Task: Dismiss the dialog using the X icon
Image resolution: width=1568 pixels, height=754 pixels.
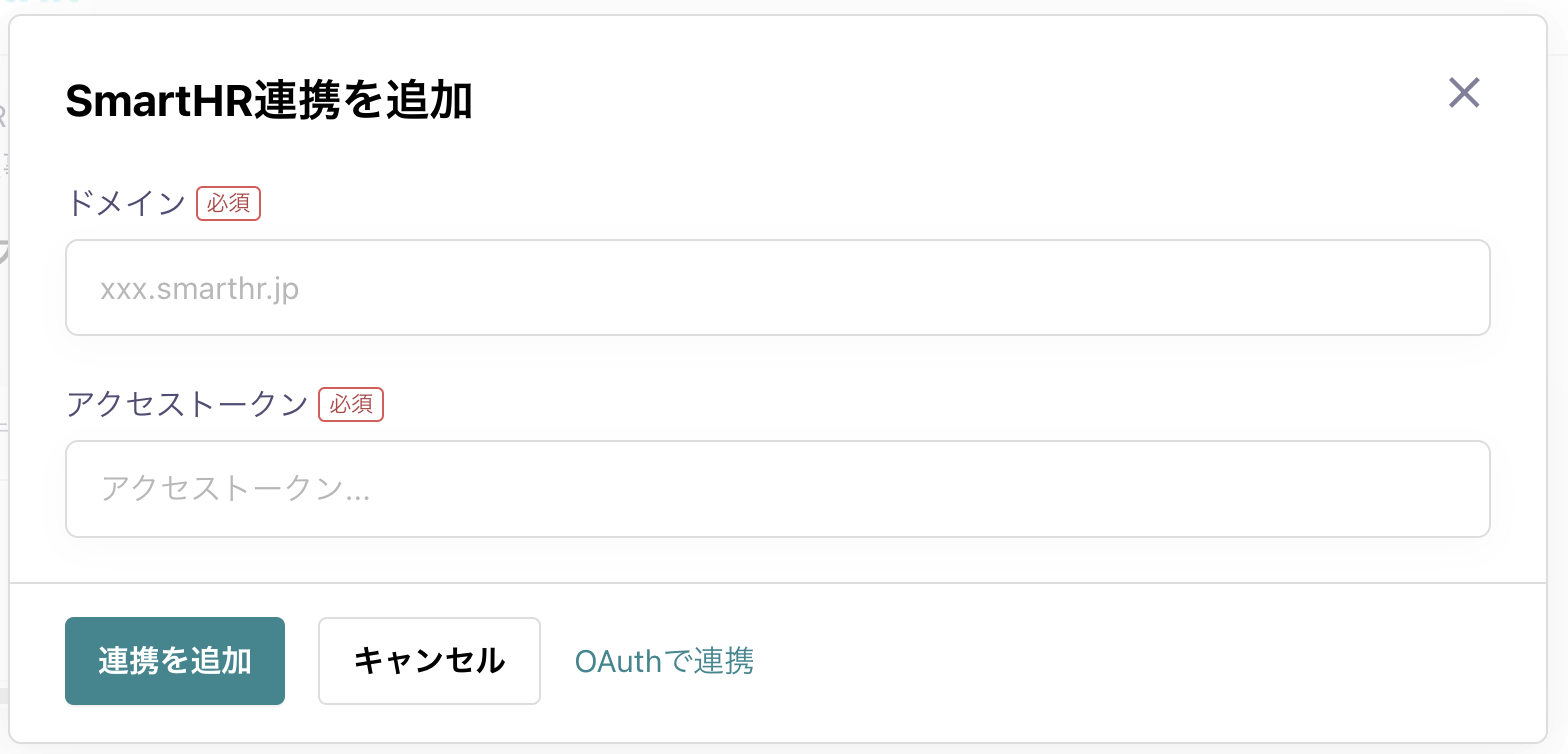Action: click(1464, 93)
